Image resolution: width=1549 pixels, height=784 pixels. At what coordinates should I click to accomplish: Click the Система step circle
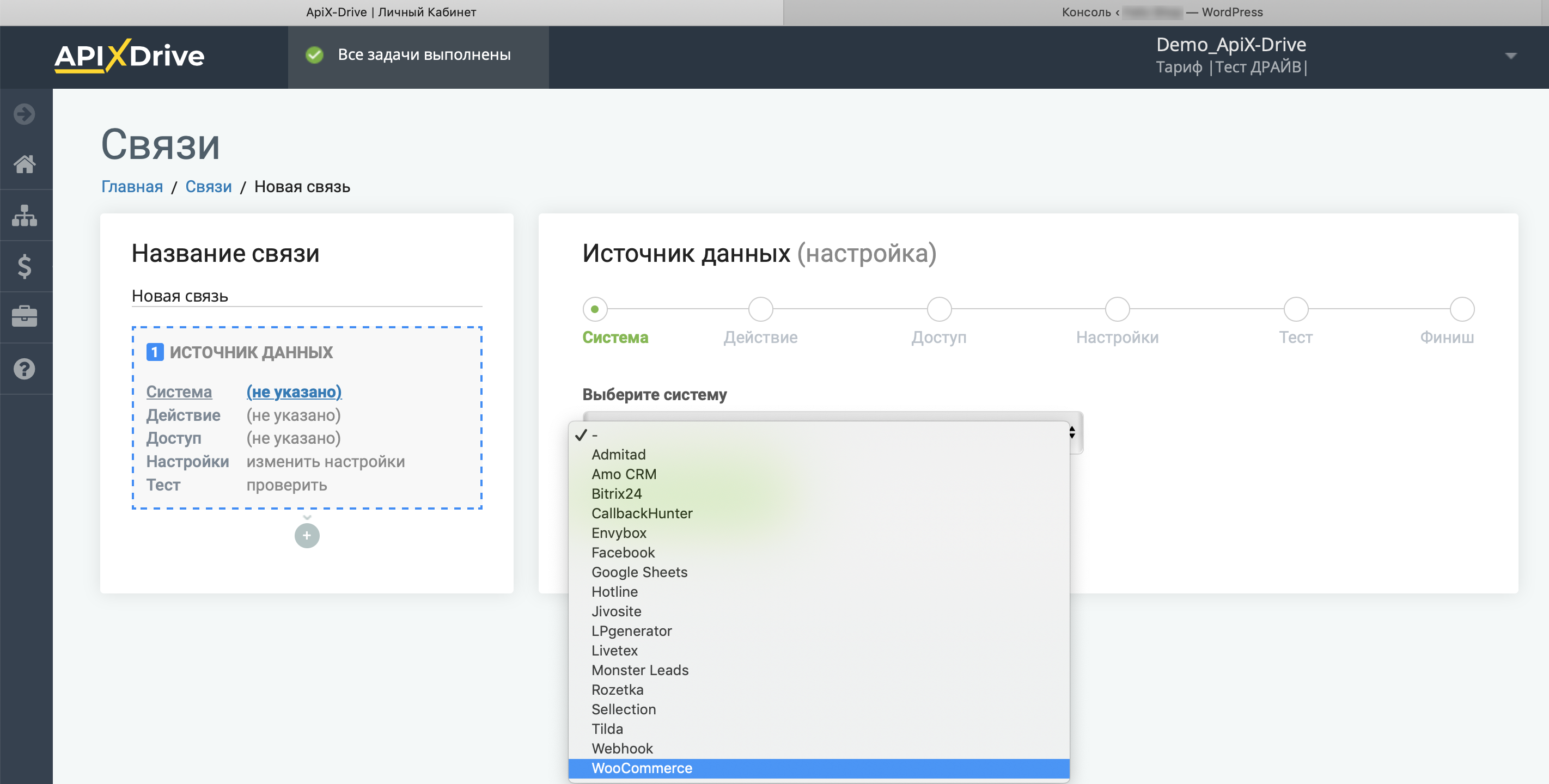(x=595, y=309)
